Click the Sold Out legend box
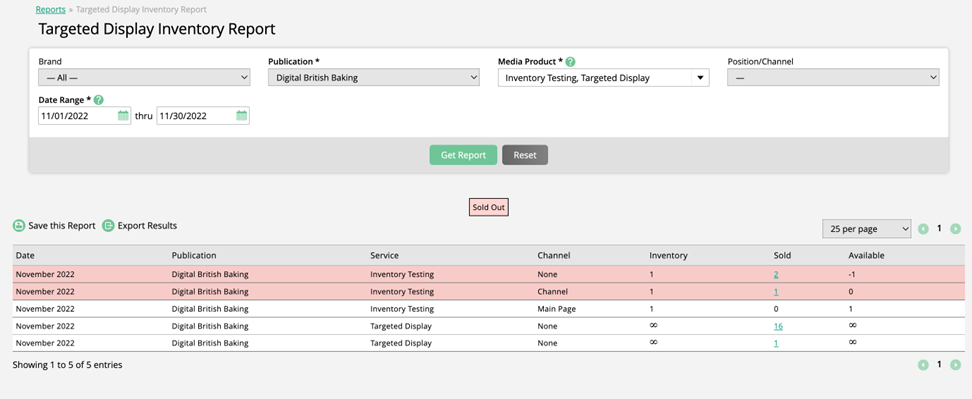The image size is (972, 399). [488, 208]
